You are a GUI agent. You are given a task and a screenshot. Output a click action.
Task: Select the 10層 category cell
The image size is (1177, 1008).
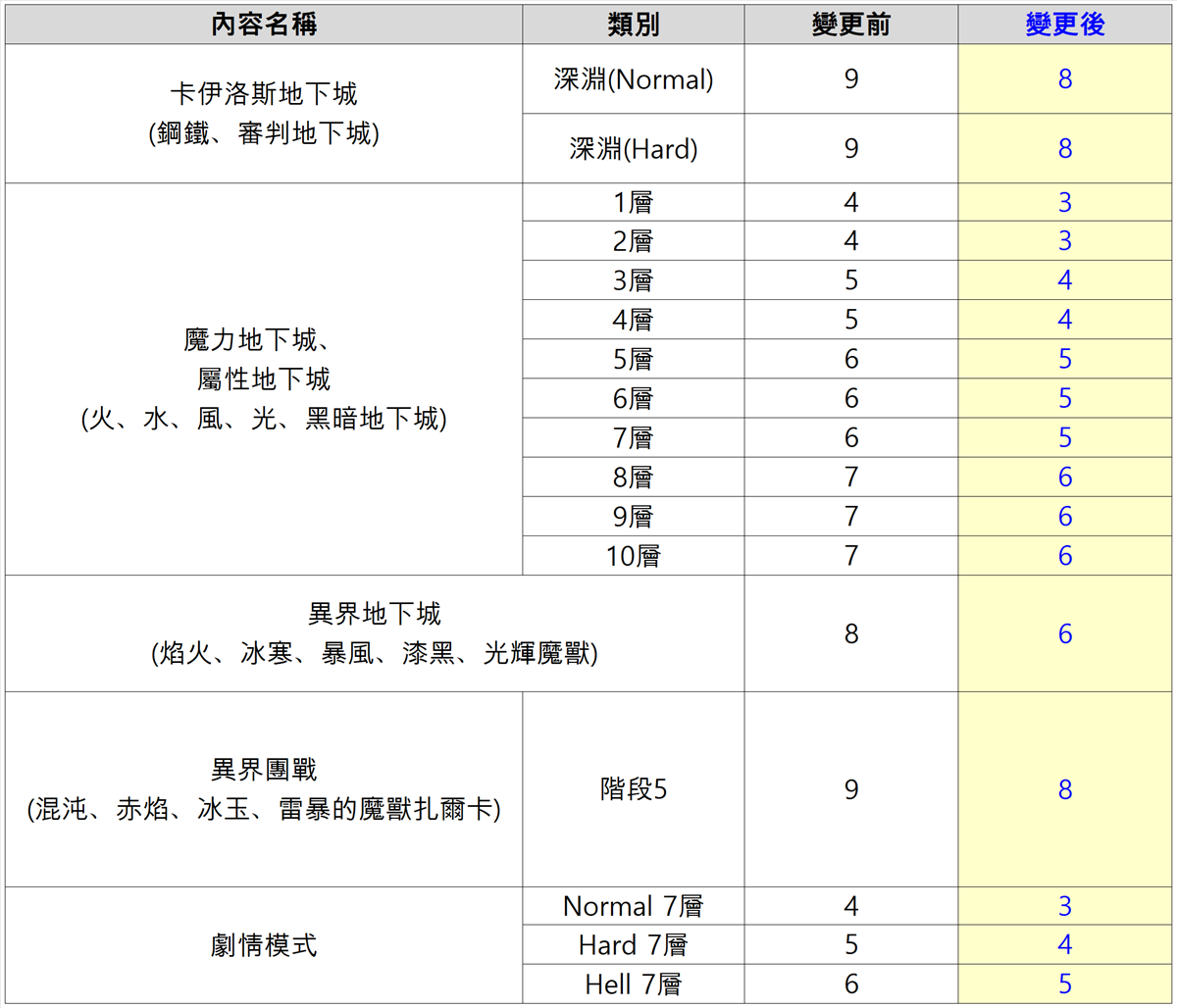(633, 556)
